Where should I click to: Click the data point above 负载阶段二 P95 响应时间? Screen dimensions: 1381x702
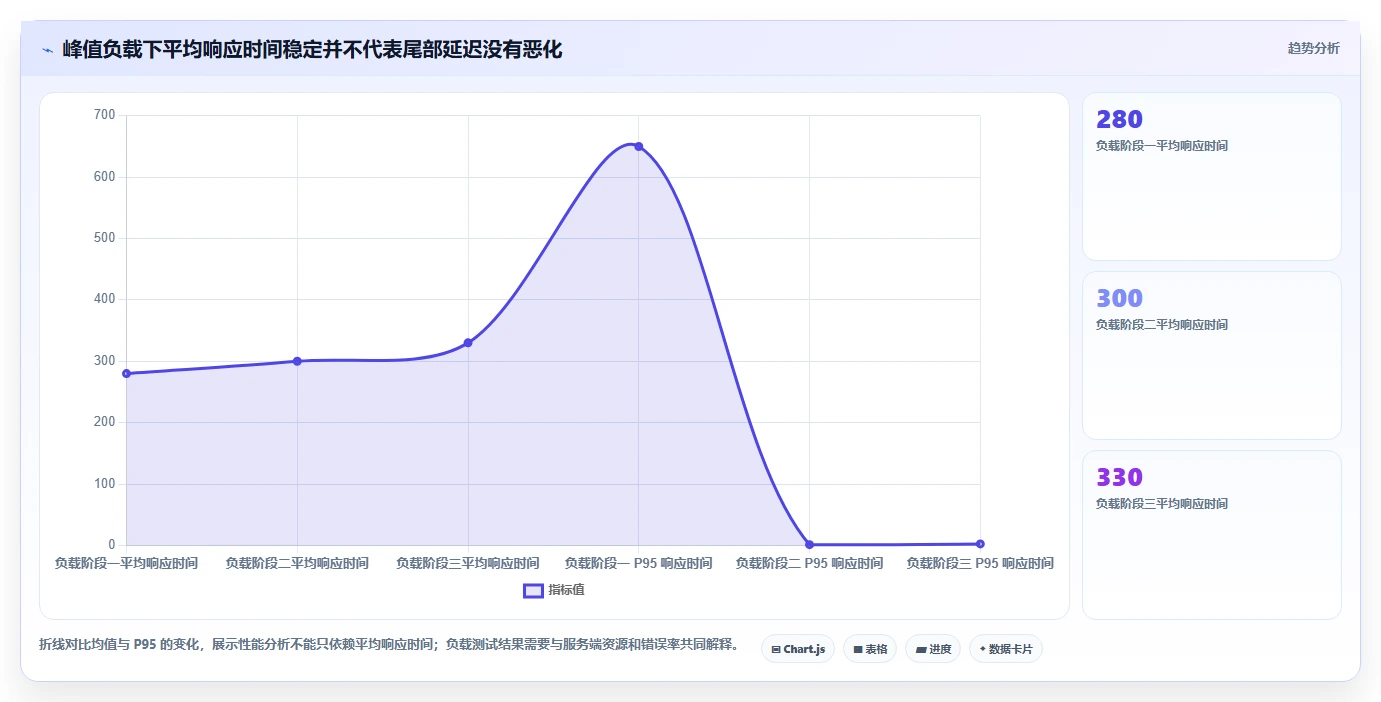(809, 544)
